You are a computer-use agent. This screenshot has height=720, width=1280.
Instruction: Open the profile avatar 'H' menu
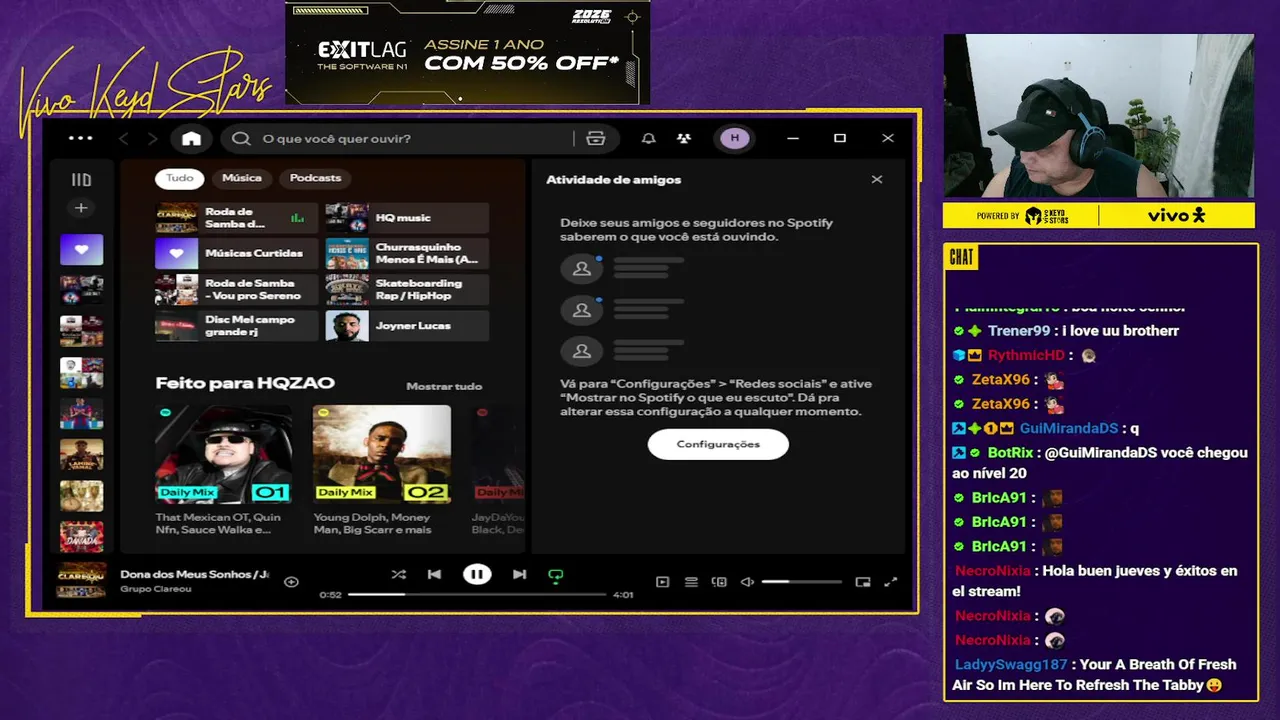pyautogui.click(x=735, y=138)
